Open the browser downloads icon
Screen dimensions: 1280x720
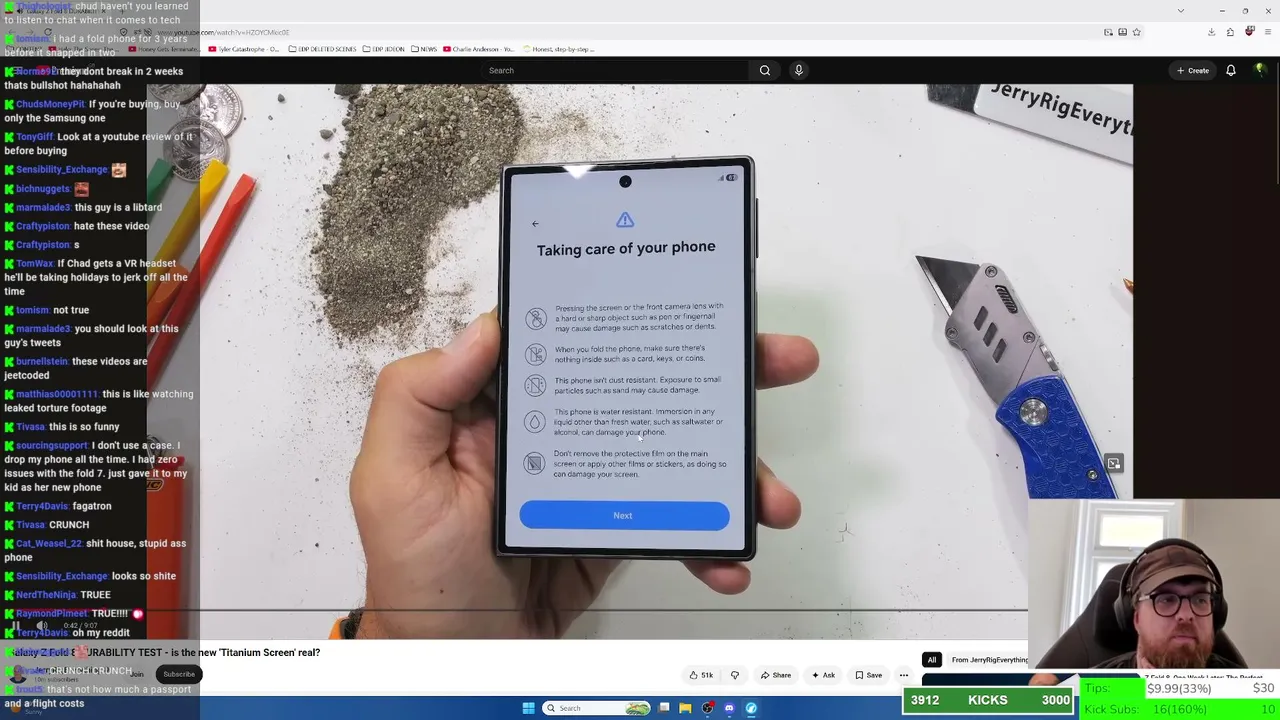[x=1211, y=32]
